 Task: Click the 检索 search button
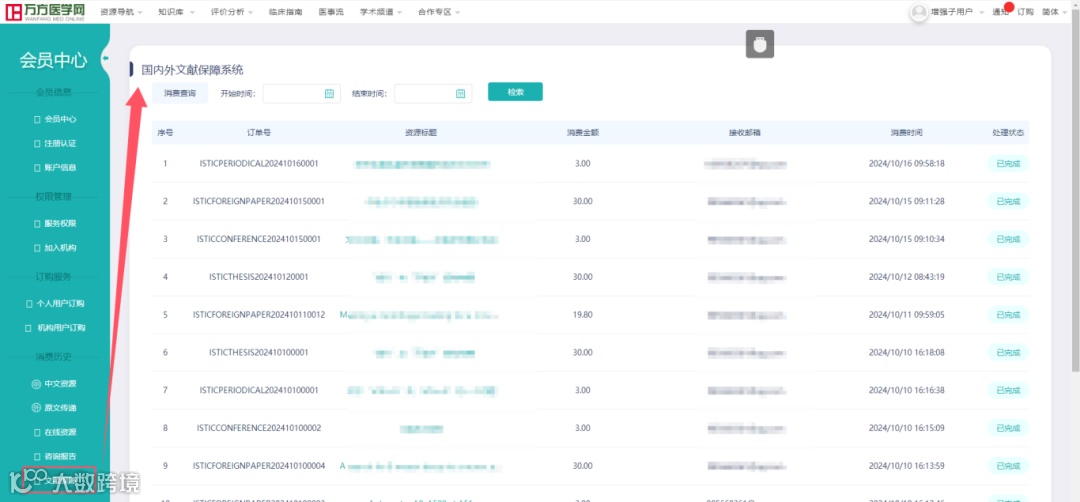[x=515, y=92]
